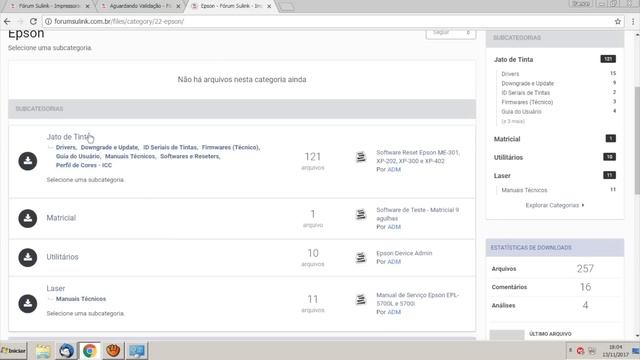Close the Epson - Fórum Sulink tab
Viewport: 640px width, 360px height.
click(269, 6)
